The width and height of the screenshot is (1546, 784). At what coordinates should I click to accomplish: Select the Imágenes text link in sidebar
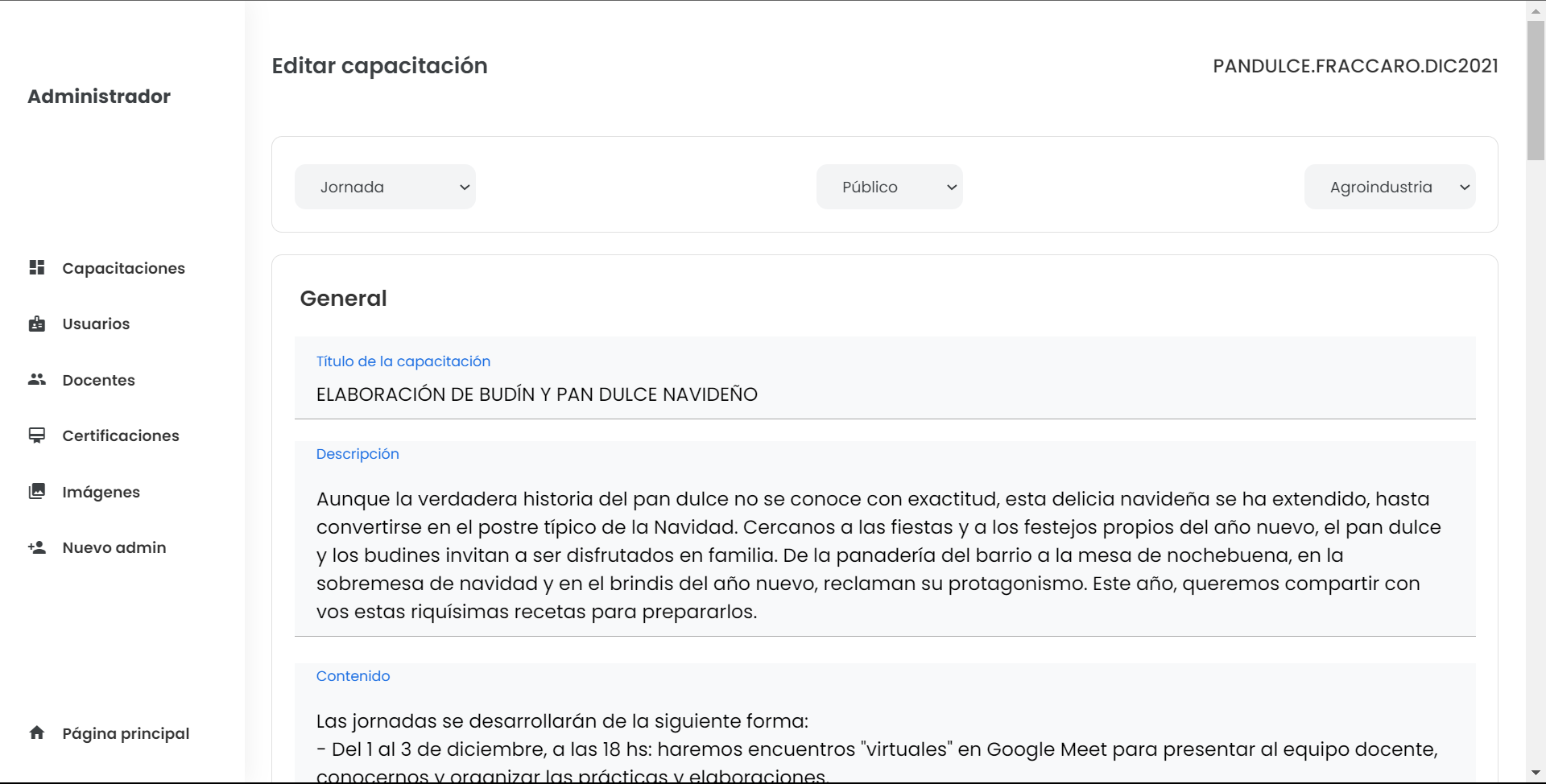point(101,492)
